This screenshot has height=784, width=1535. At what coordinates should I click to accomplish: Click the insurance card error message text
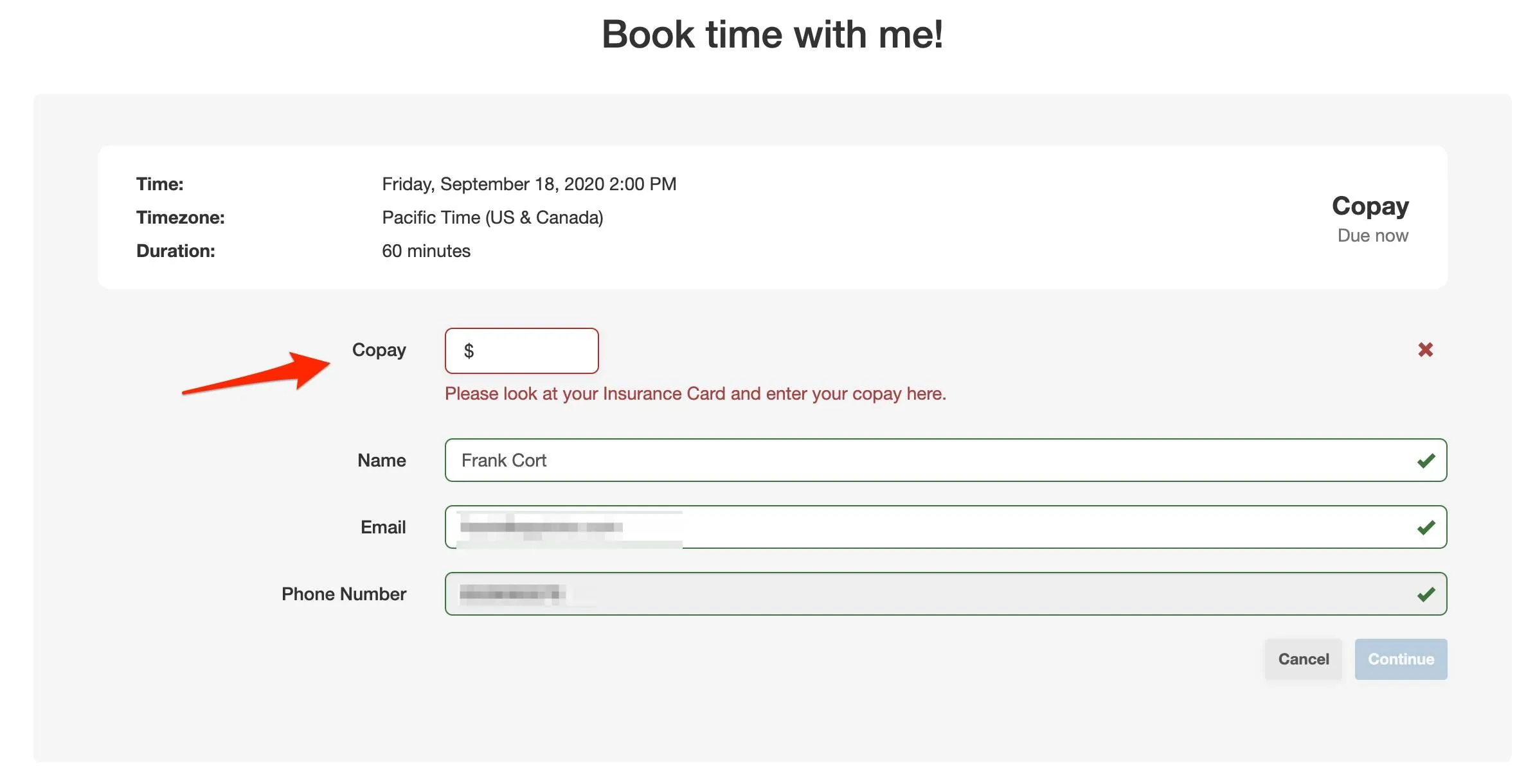pyautogui.click(x=696, y=393)
